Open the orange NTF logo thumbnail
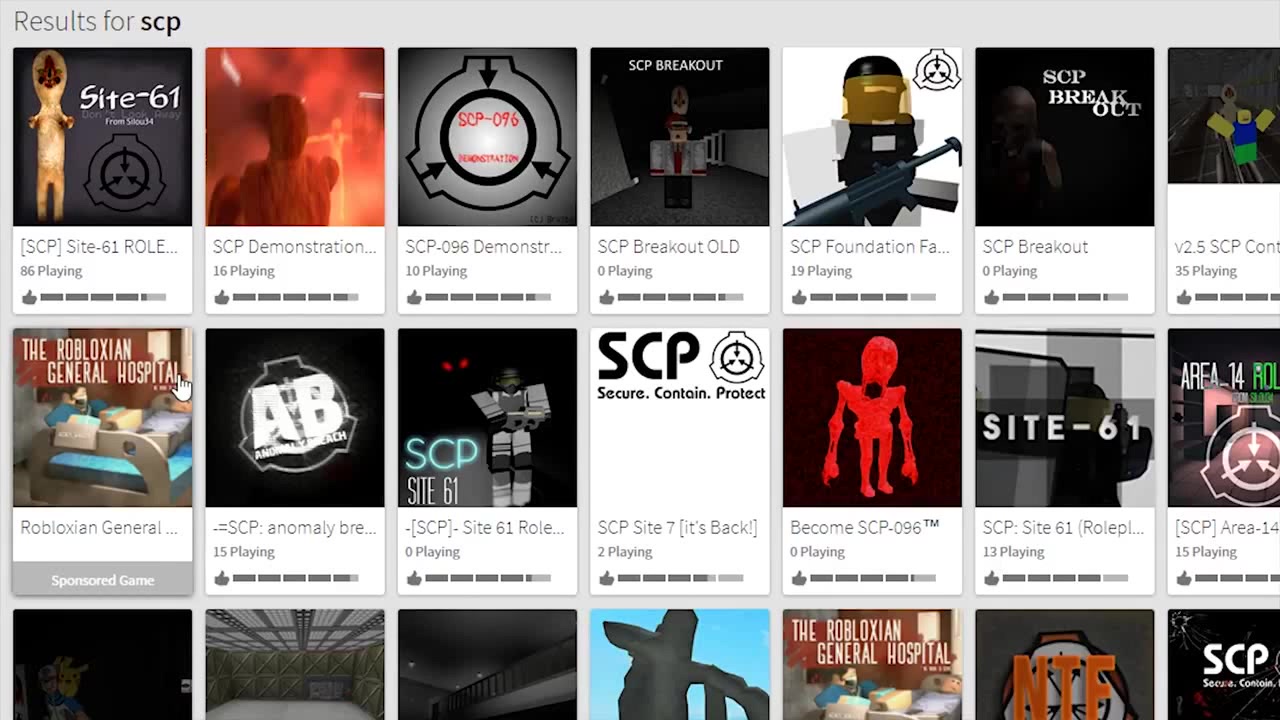This screenshot has height=720, width=1280. [x=1065, y=665]
